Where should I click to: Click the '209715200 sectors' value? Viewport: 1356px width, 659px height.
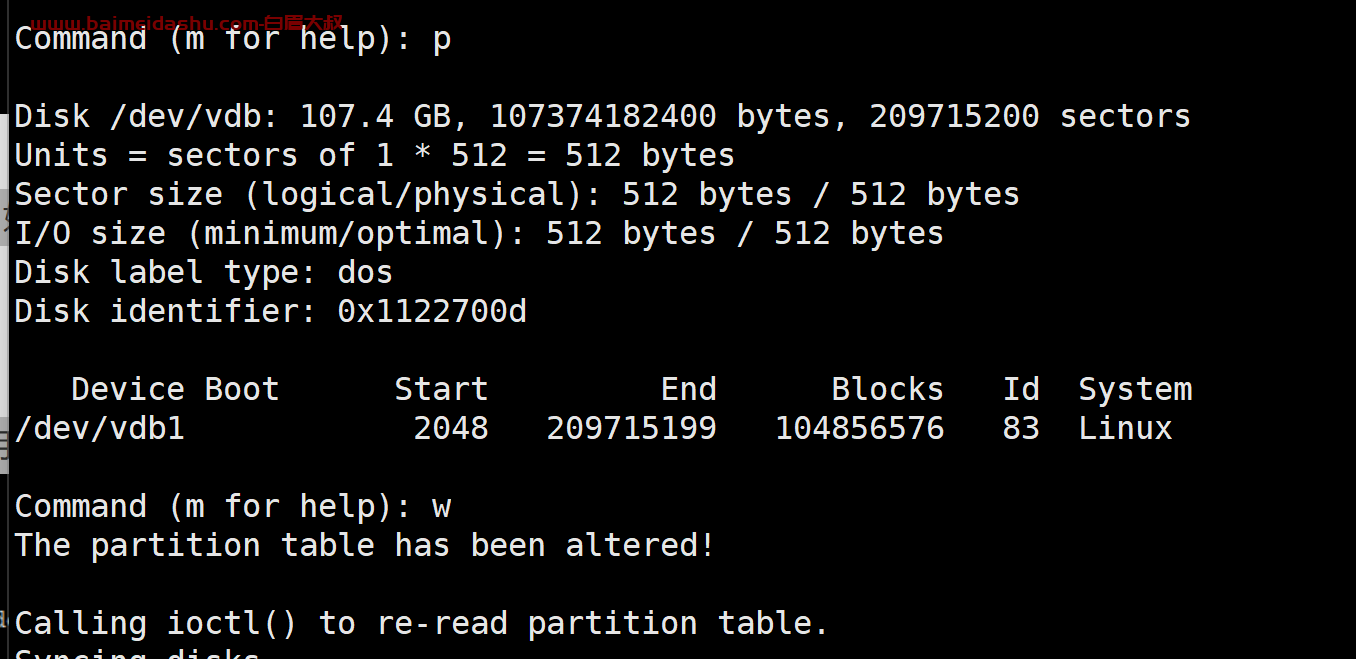[x=1029, y=117]
